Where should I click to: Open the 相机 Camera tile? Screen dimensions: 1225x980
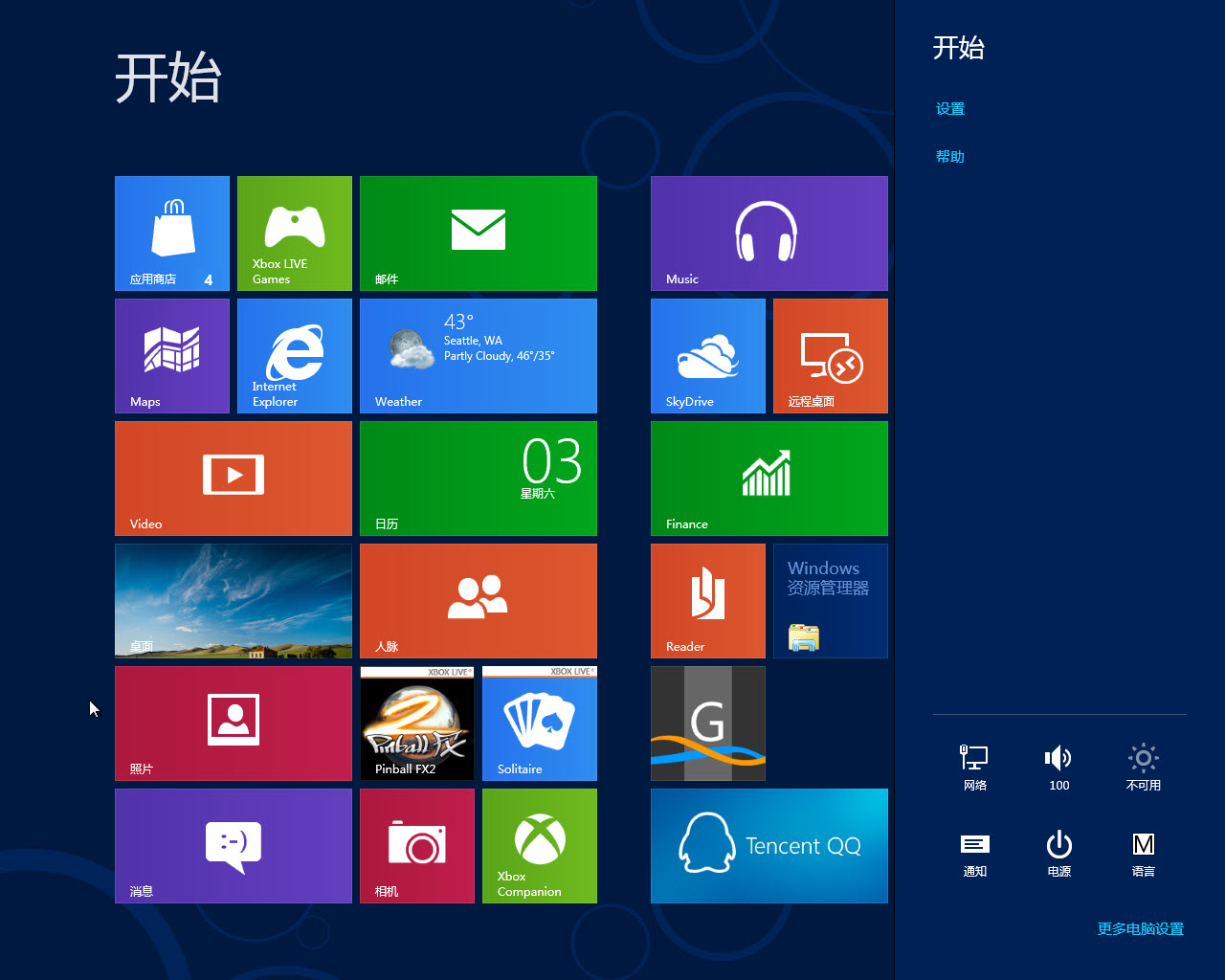click(417, 846)
